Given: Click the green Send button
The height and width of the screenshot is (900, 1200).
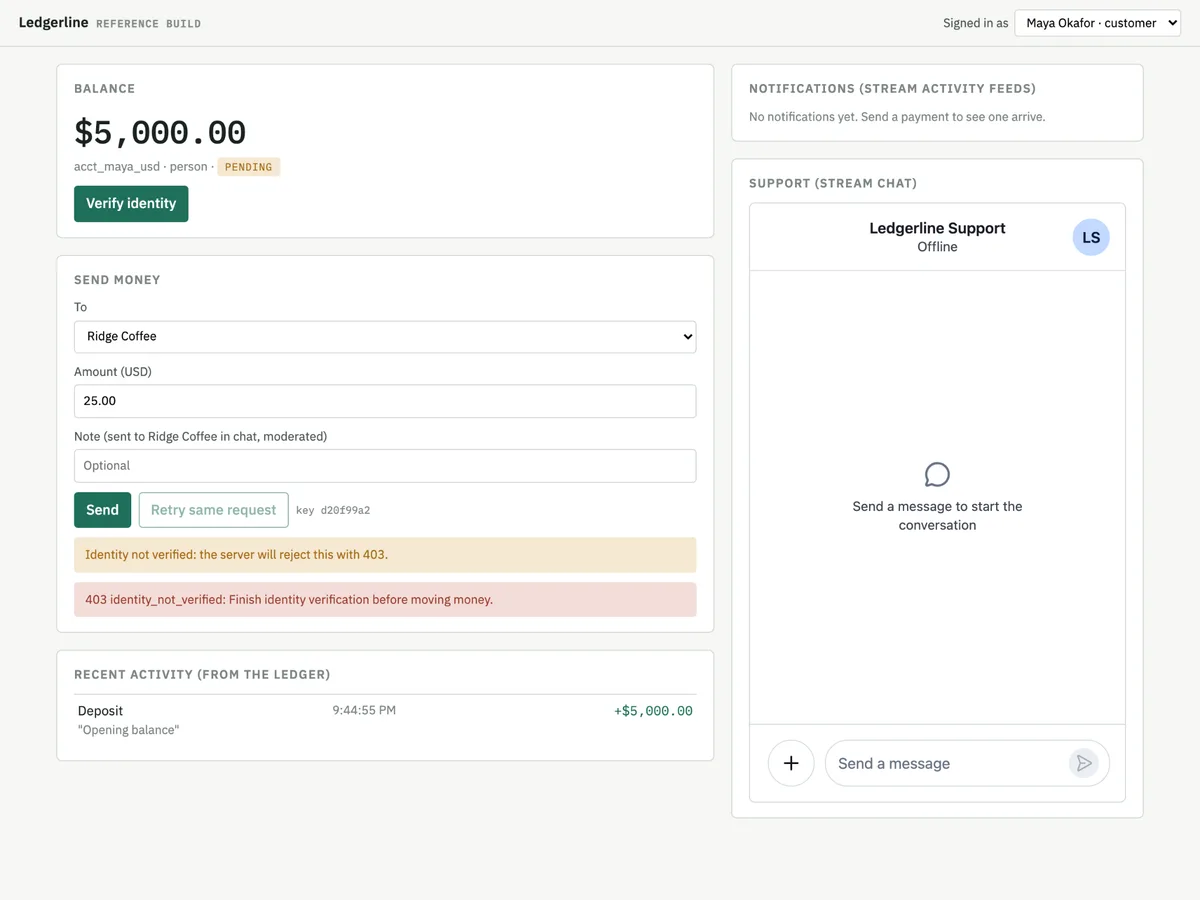Looking at the screenshot, I should click(x=102, y=509).
